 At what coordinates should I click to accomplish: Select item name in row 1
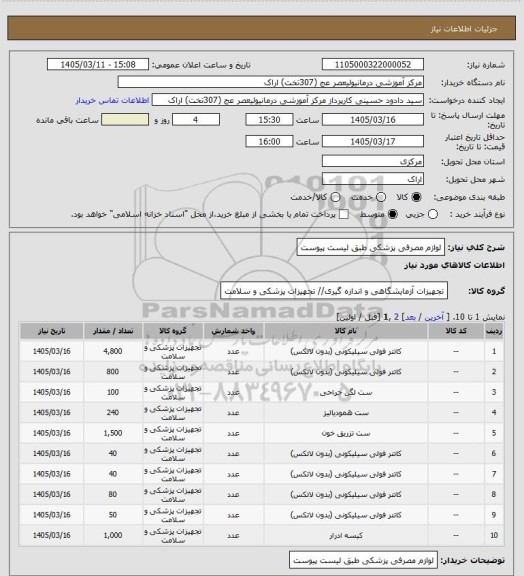tap(346, 352)
